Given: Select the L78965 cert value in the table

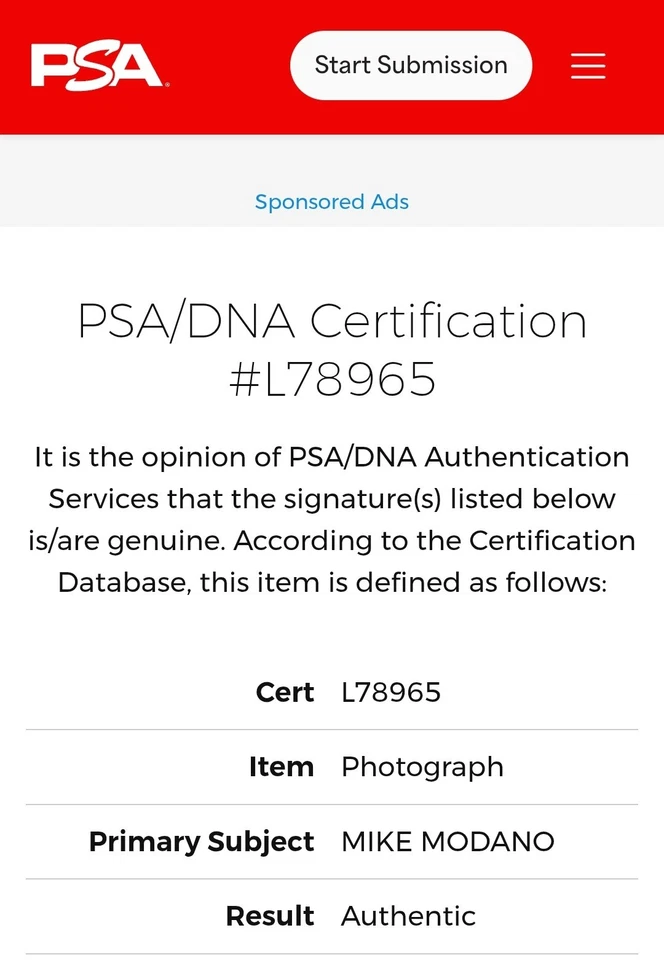Looking at the screenshot, I should pos(391,692).
